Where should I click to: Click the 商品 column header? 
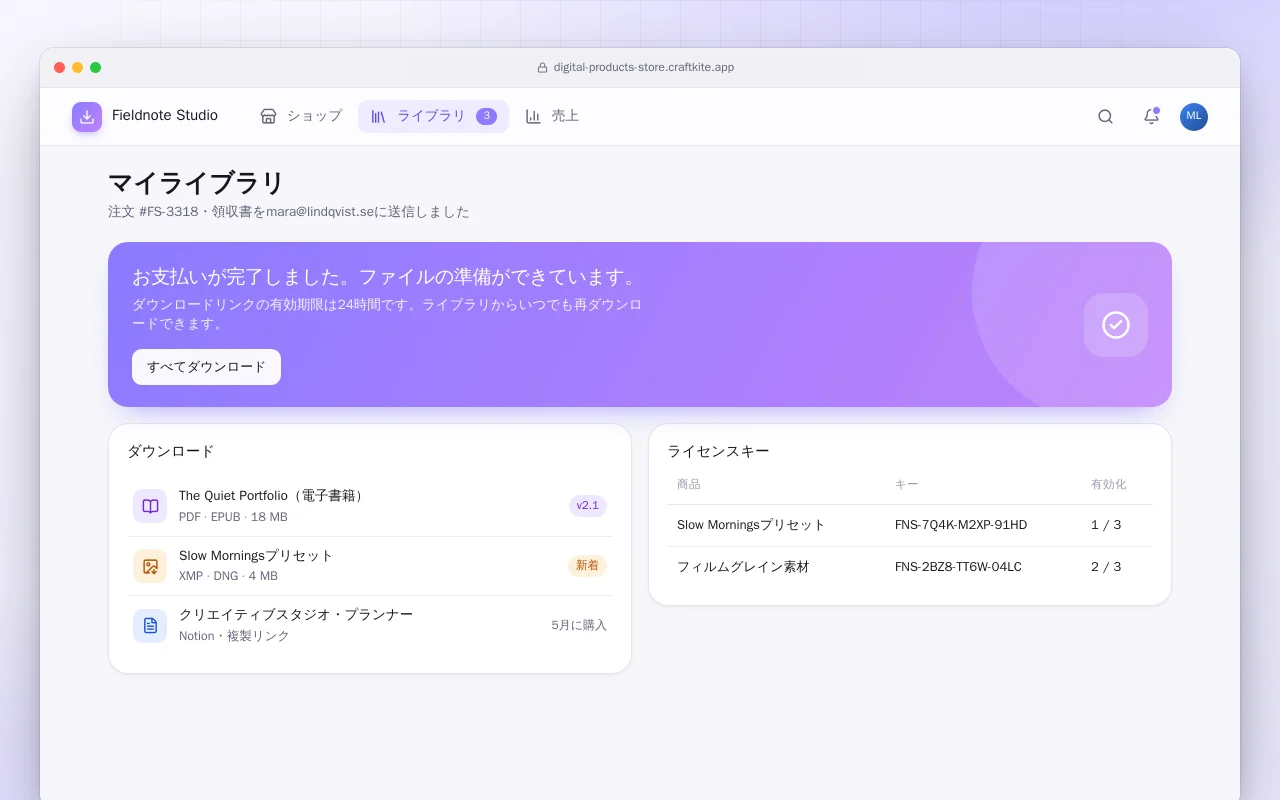coord(689,484)
